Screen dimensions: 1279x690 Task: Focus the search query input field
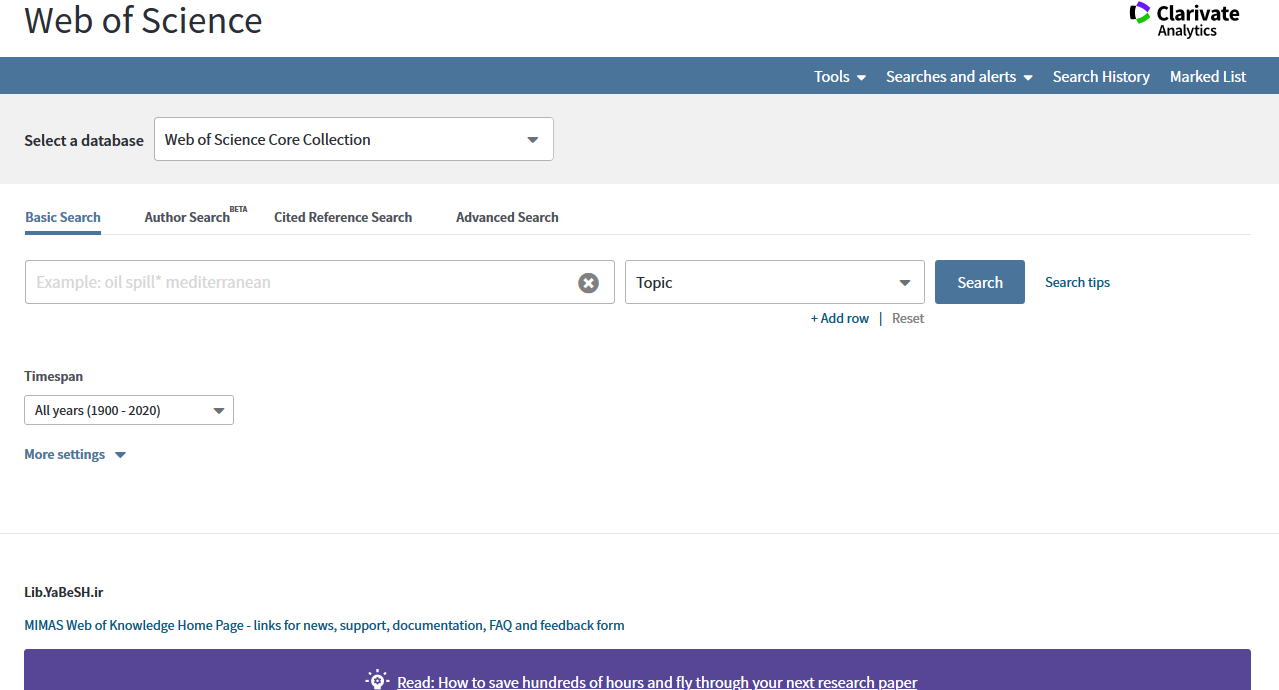click(x=300, y=282)
